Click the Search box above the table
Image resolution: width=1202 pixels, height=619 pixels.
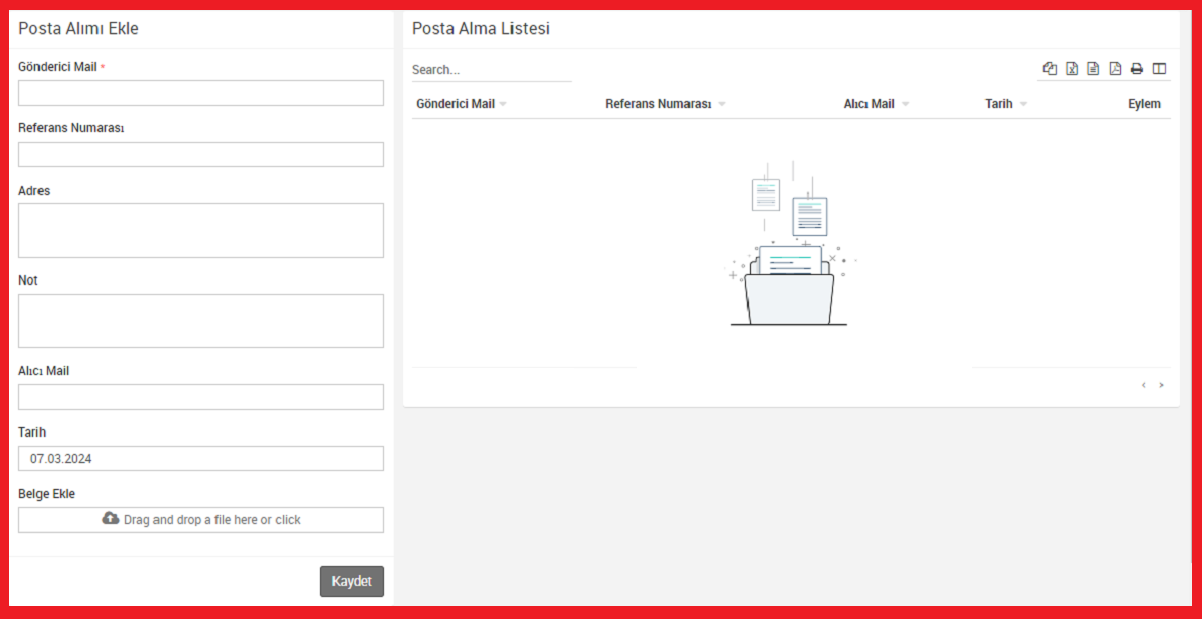coord(491,70)
